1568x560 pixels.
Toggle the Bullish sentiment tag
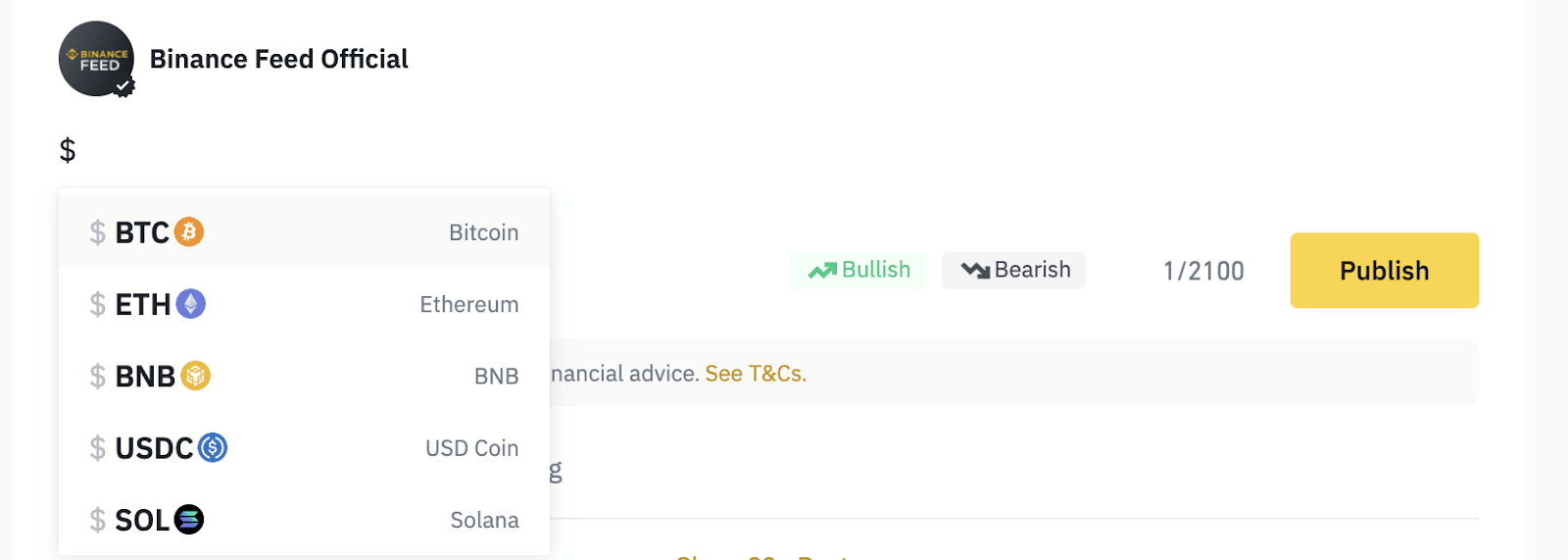click(x=858, y=270)
